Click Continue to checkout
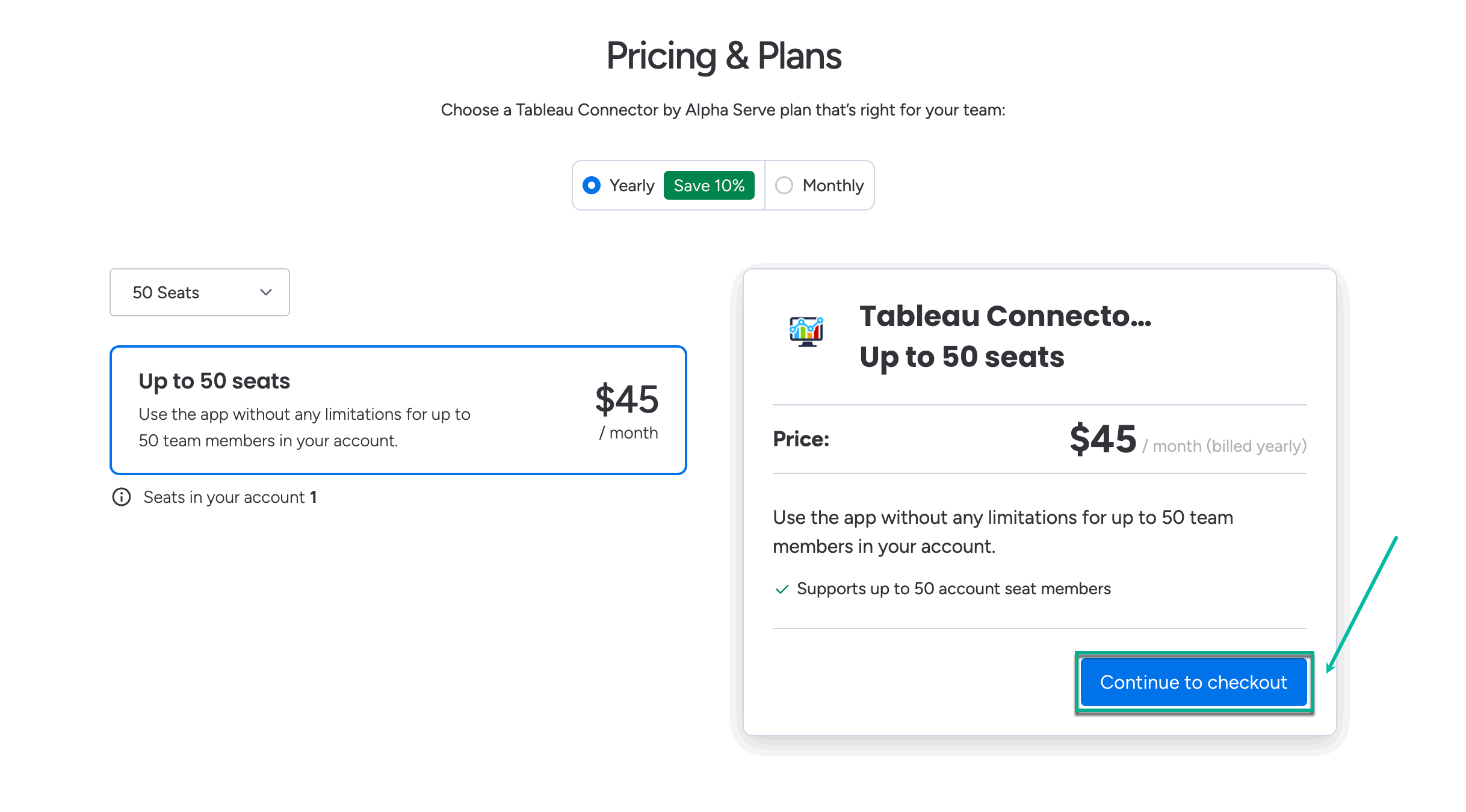 click(1193, 682)
